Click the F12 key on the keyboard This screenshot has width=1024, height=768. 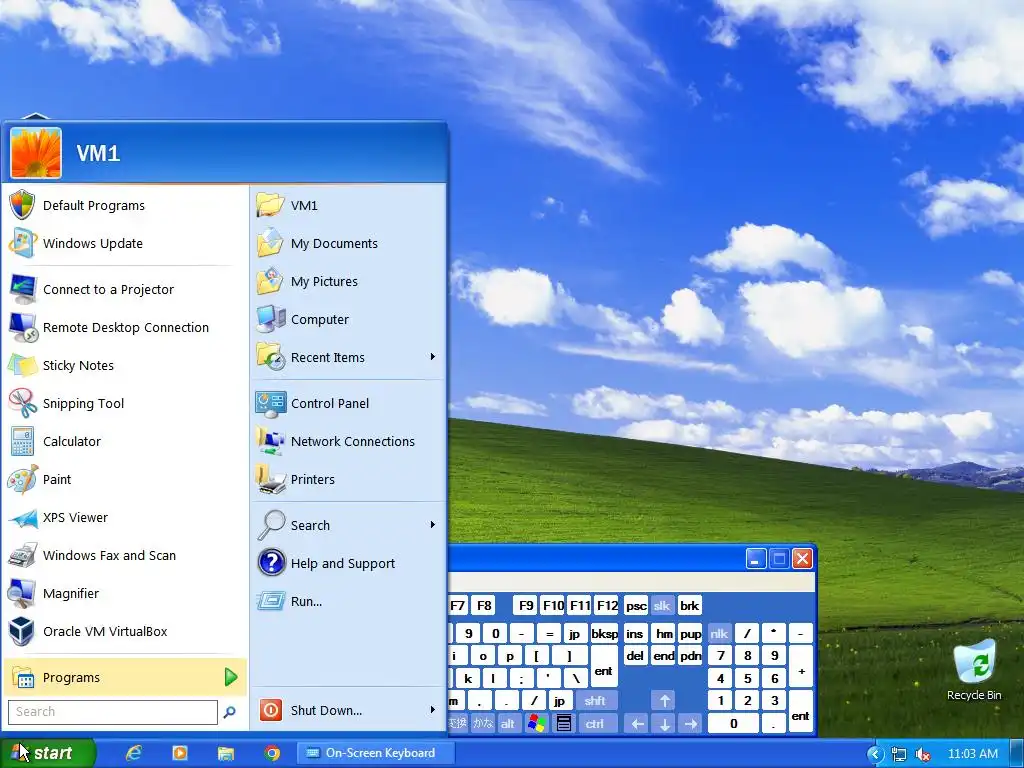[607, 605]
